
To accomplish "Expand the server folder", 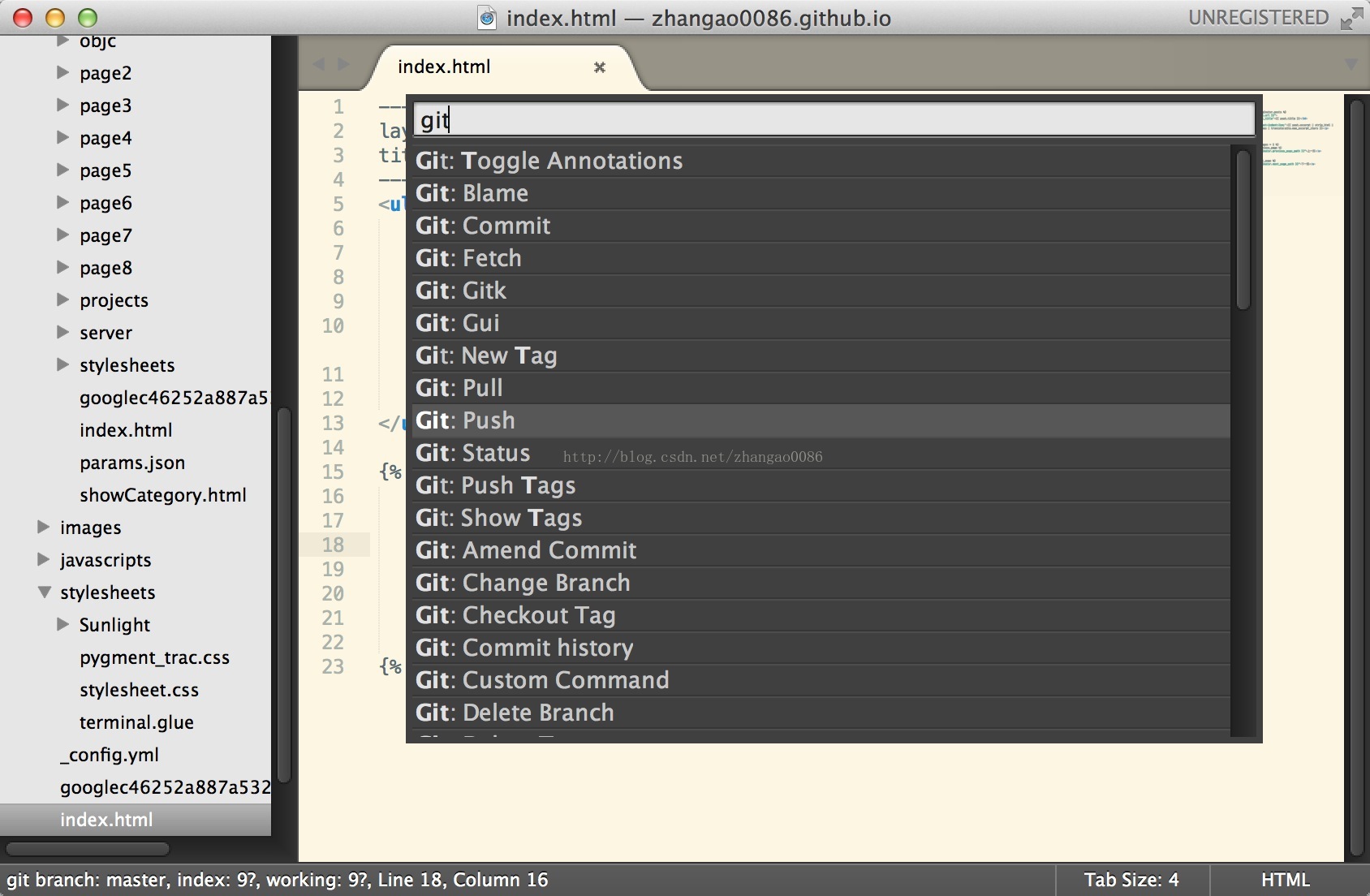I will tap(62, 332).
